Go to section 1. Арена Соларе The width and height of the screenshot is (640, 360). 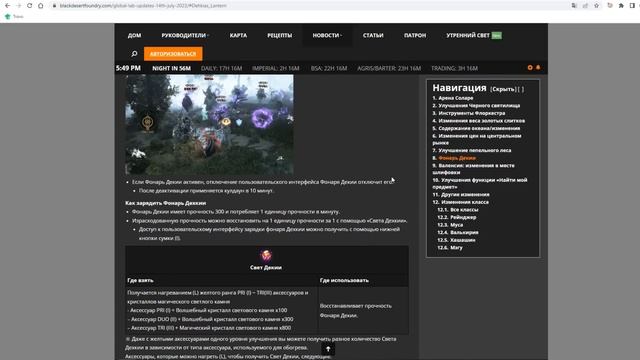(453, 98)
